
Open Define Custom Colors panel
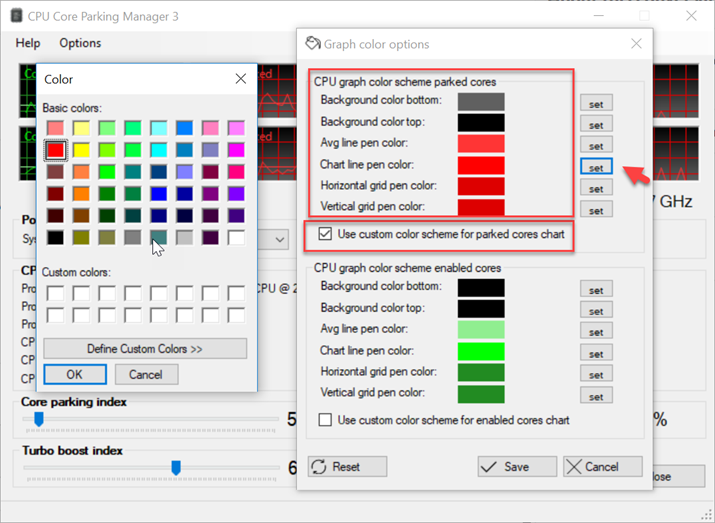pyautogui.click(x=145, y=349)
